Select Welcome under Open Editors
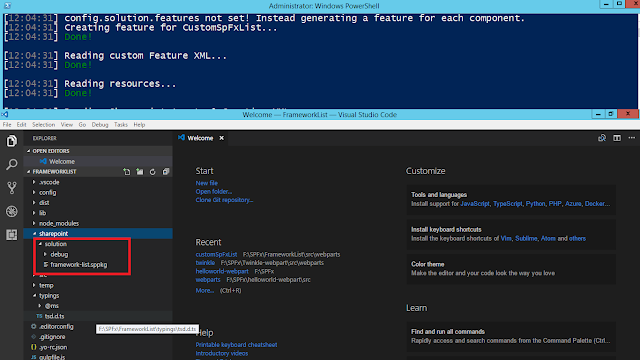 [98, 162]
